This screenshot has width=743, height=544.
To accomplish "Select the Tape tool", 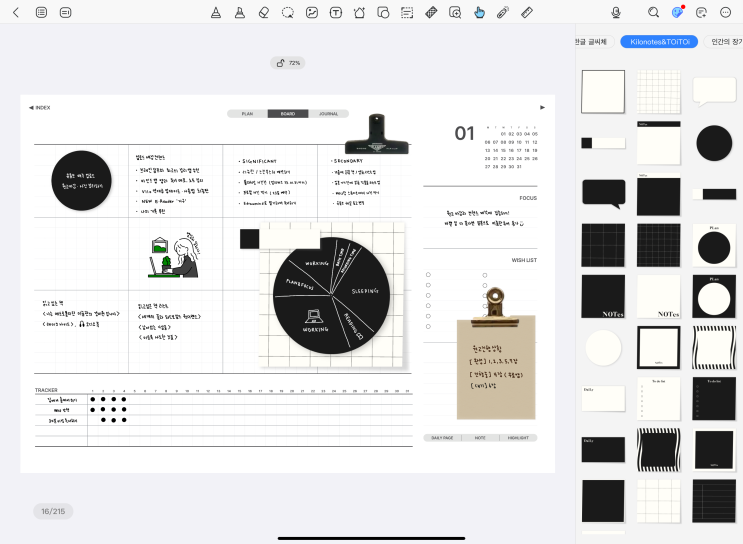I will [x=431, y=13].
